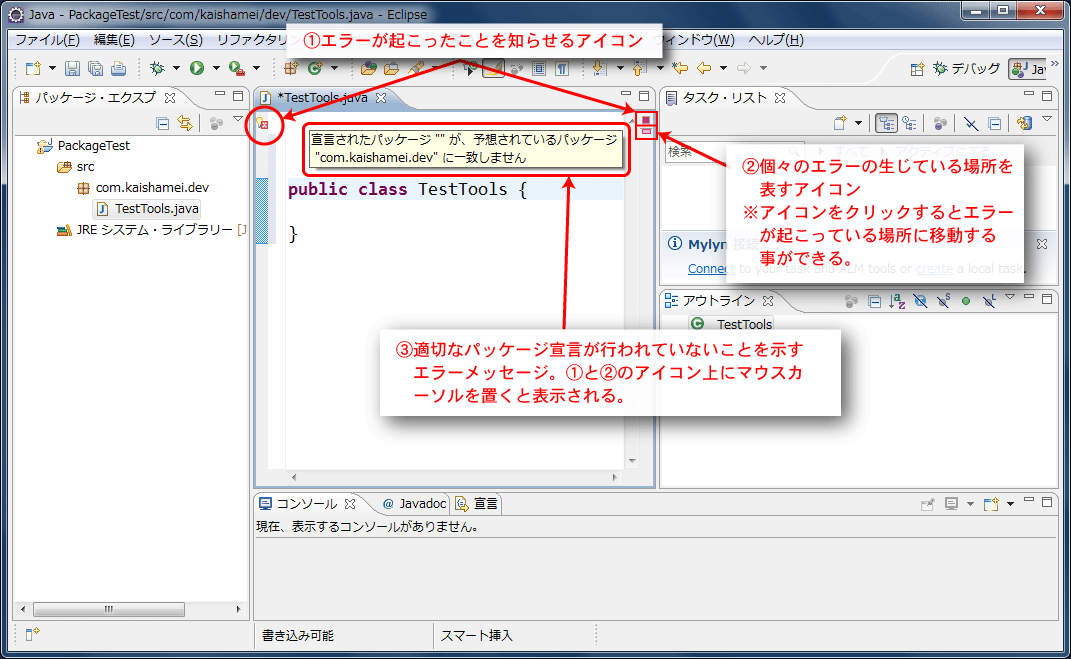This screenshot has width=1071, height=659.
Task: Collapse all in the Outline view
Action: pyautogui.click(x=874, y=301)
